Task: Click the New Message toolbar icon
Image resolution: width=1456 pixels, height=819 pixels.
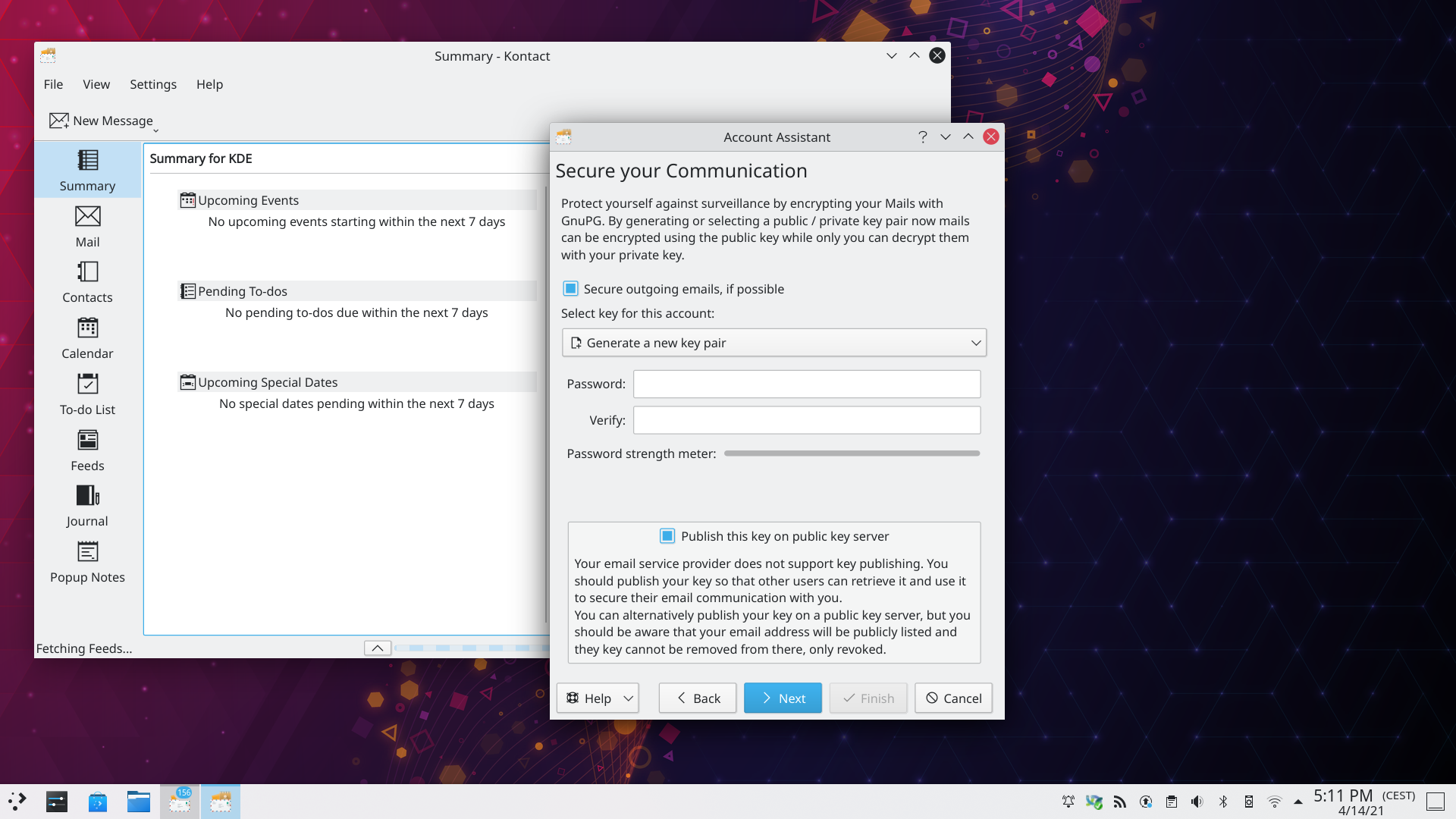Action: (59, 121)
